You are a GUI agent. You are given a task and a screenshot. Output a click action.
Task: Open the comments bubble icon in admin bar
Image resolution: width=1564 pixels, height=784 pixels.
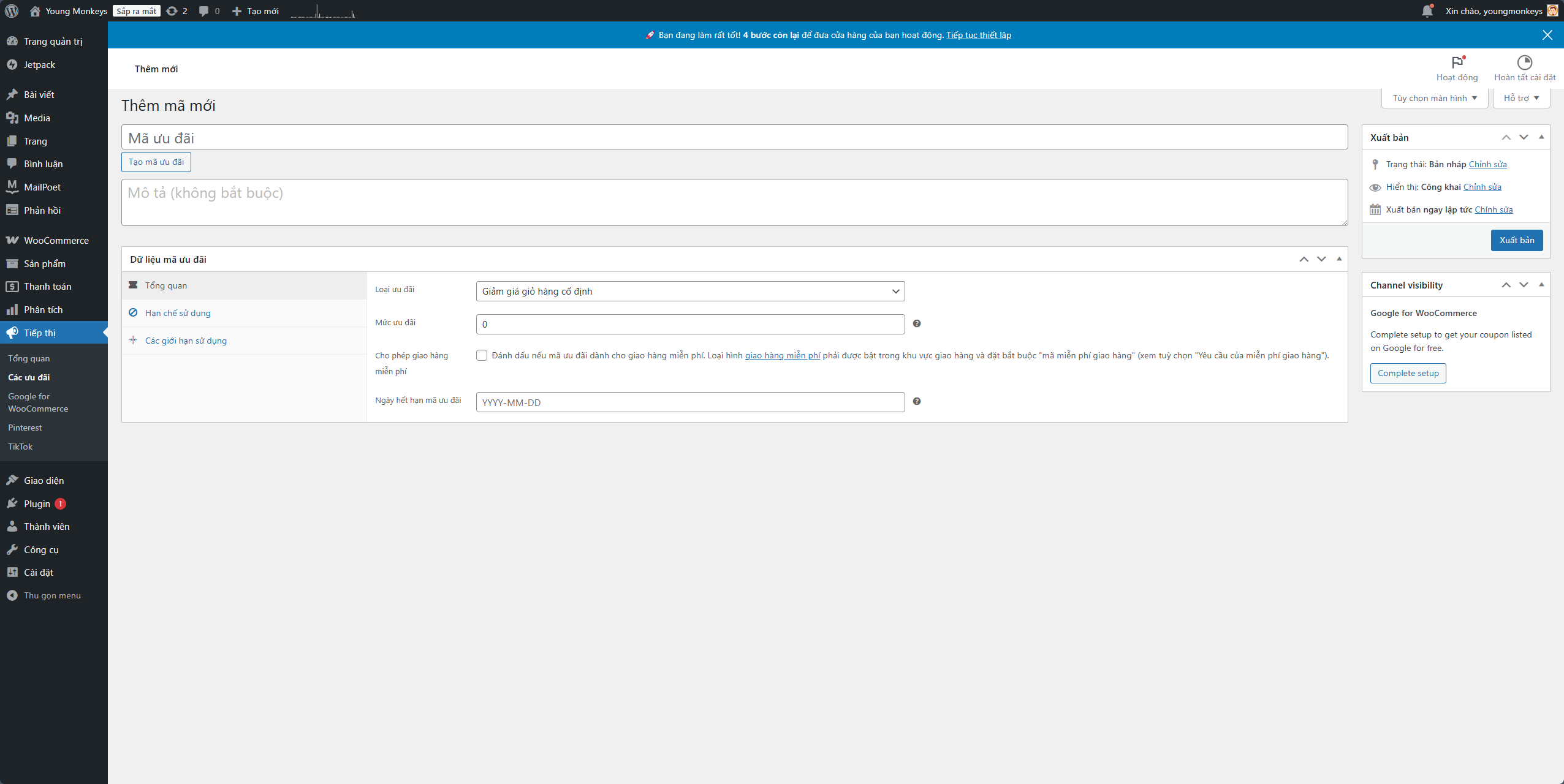204,11
